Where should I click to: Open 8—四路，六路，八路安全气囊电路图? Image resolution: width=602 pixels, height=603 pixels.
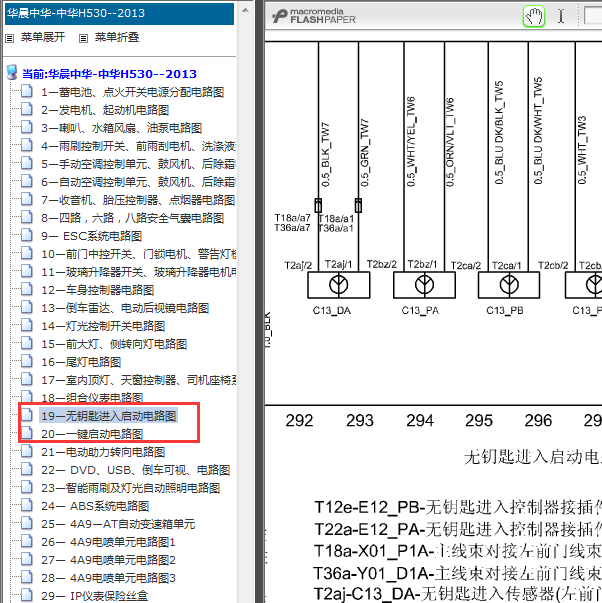[x=133, y=218]
